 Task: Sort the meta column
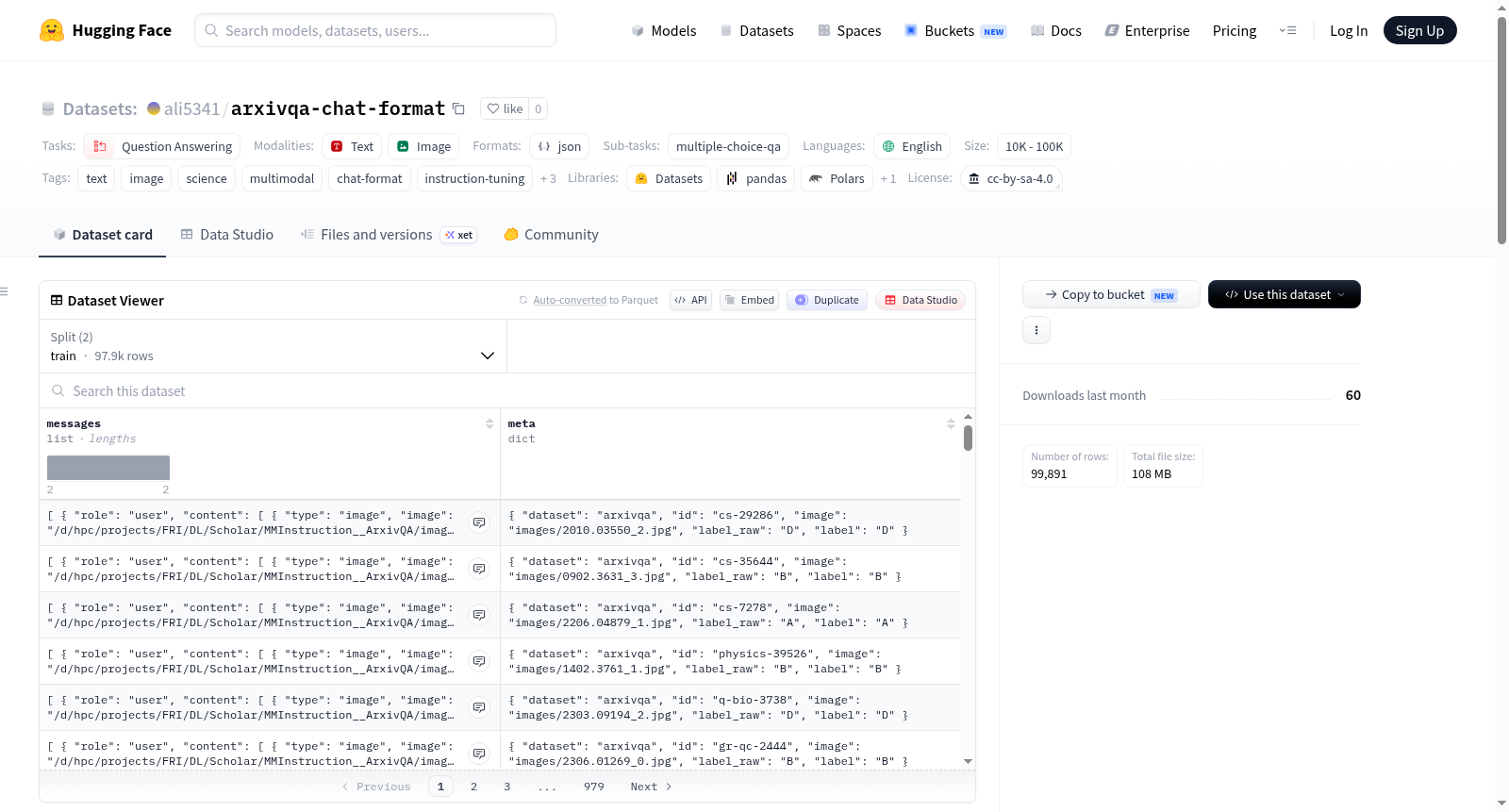(x=951, y=423)
